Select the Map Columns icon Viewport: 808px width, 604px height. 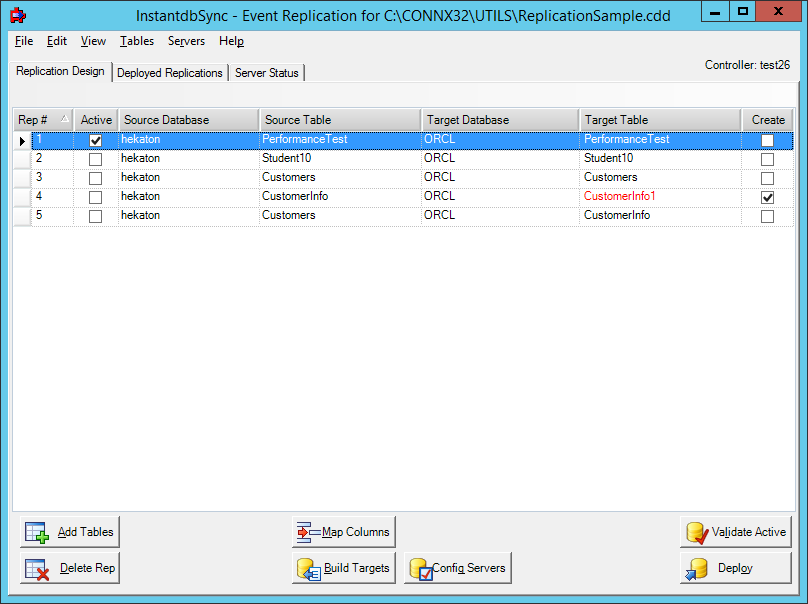[x=305, y=531]
